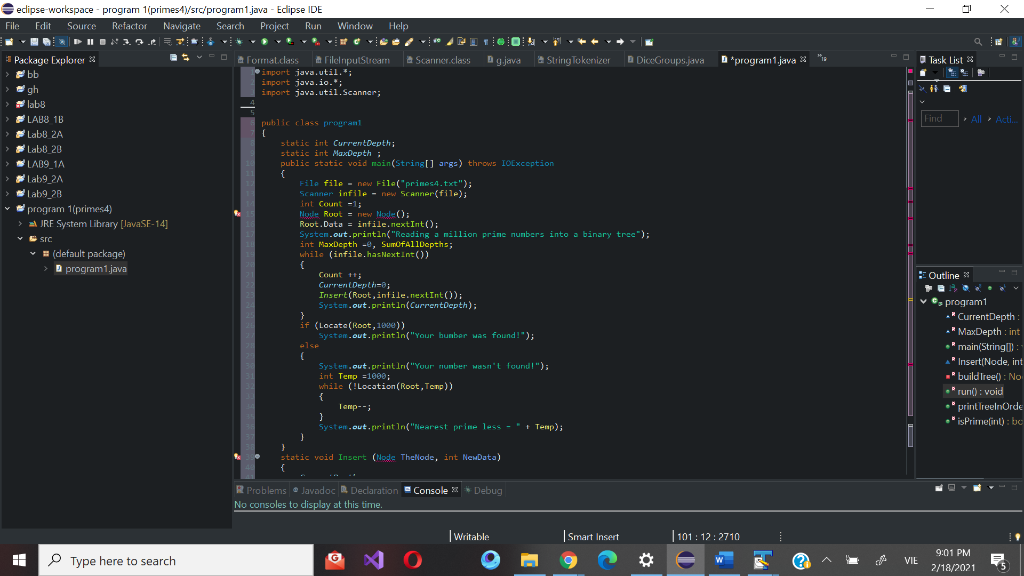Switch to the Problems tab
This screenshot has height=576, width=1024.
pyautogui.click(x=266, y=490)
